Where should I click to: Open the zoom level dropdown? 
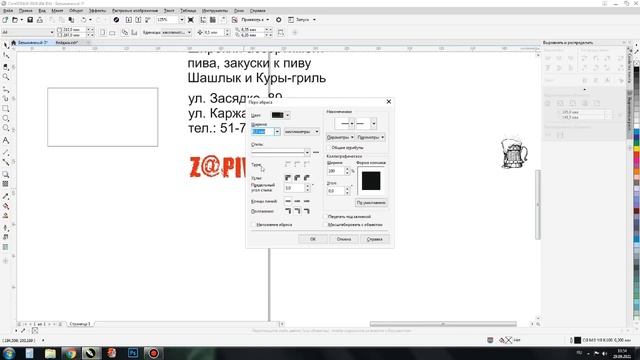tap(182, 20)
